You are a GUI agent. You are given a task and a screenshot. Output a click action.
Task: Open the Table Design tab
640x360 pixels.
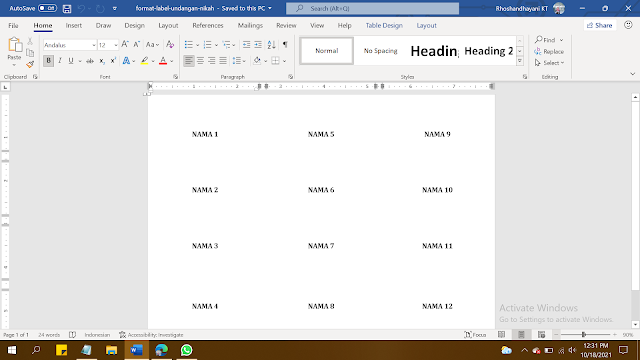coord(384,25)
